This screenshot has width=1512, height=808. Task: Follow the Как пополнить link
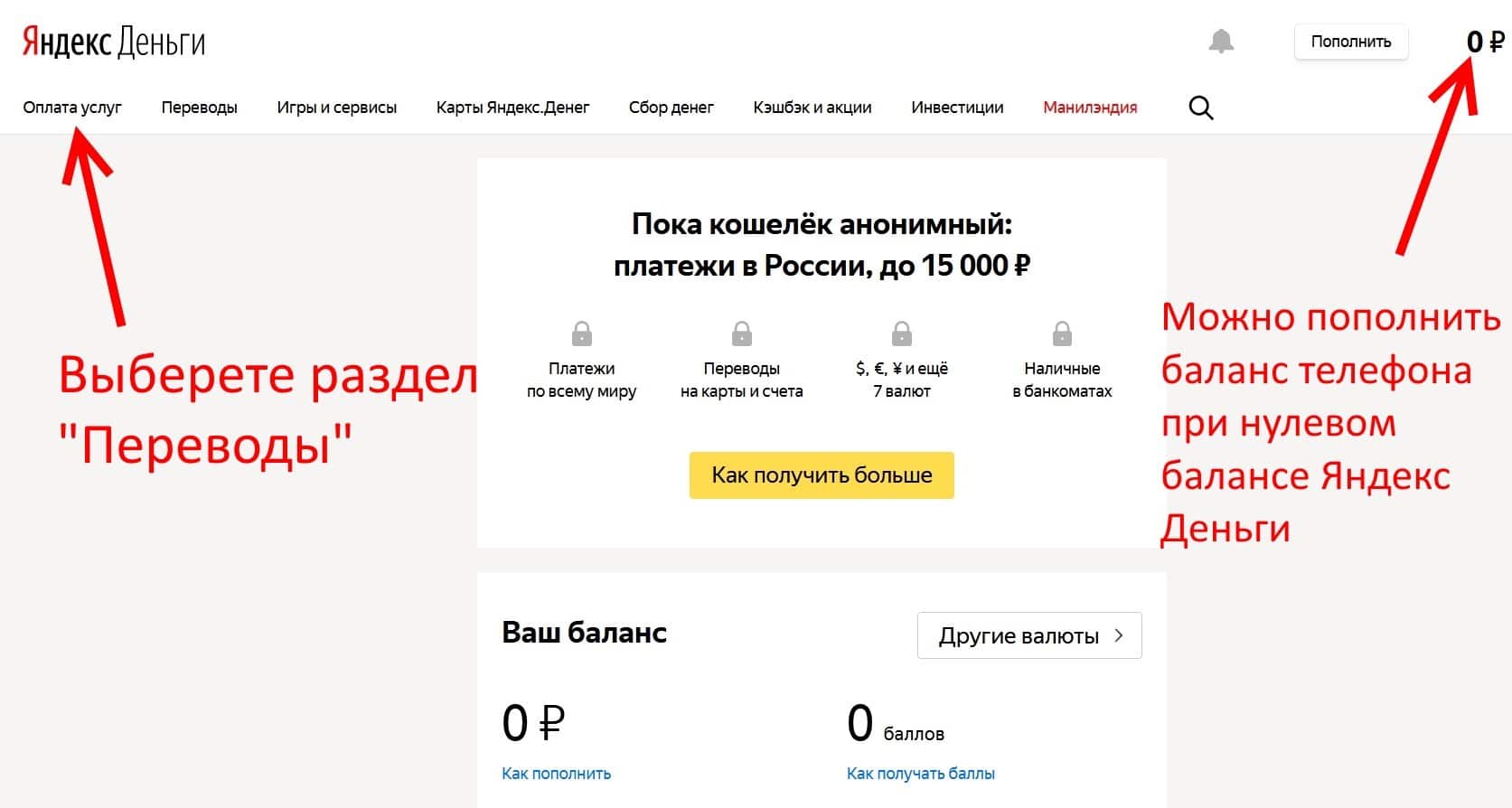(556, 774)
